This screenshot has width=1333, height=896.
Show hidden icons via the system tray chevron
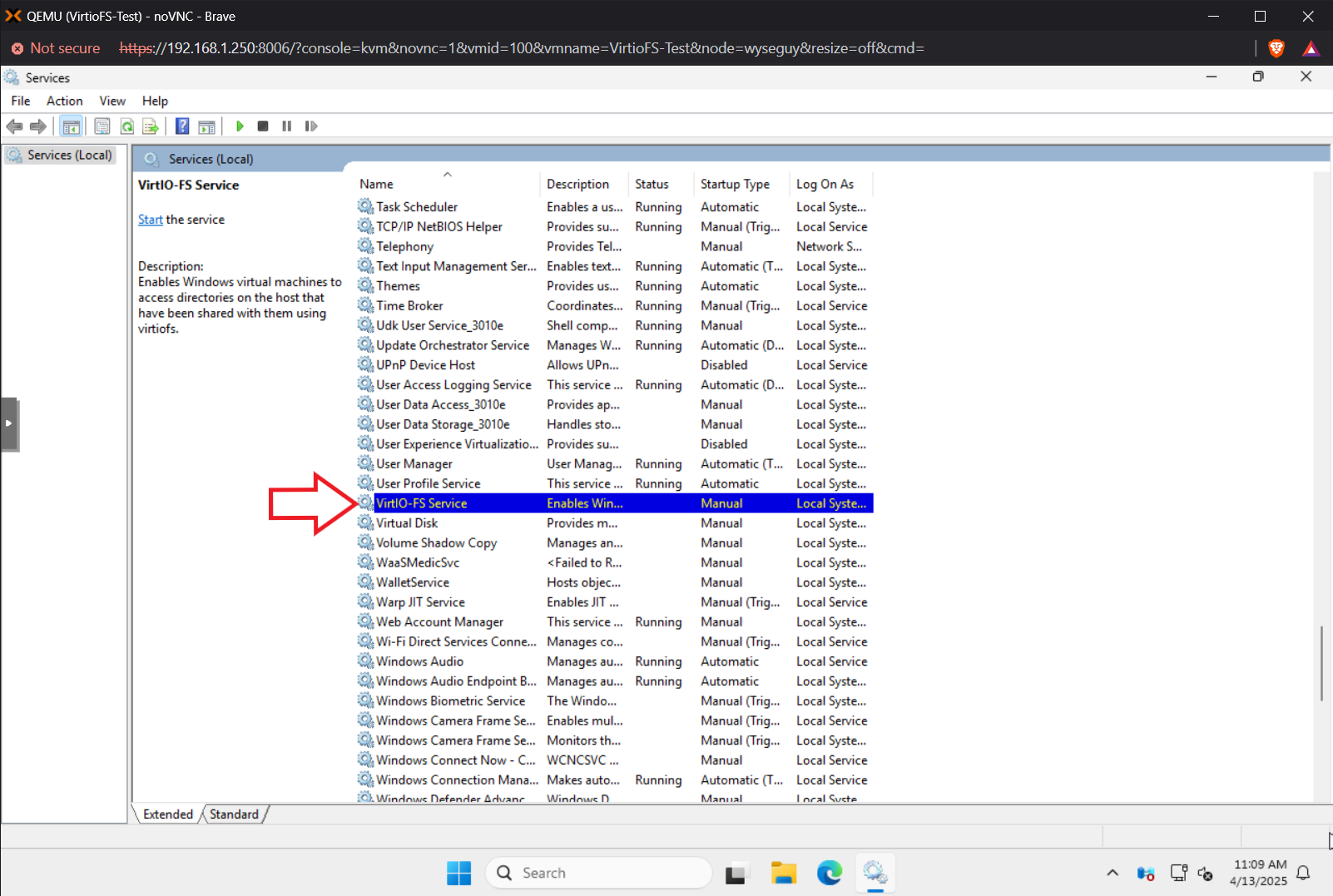click(1112, 873)
